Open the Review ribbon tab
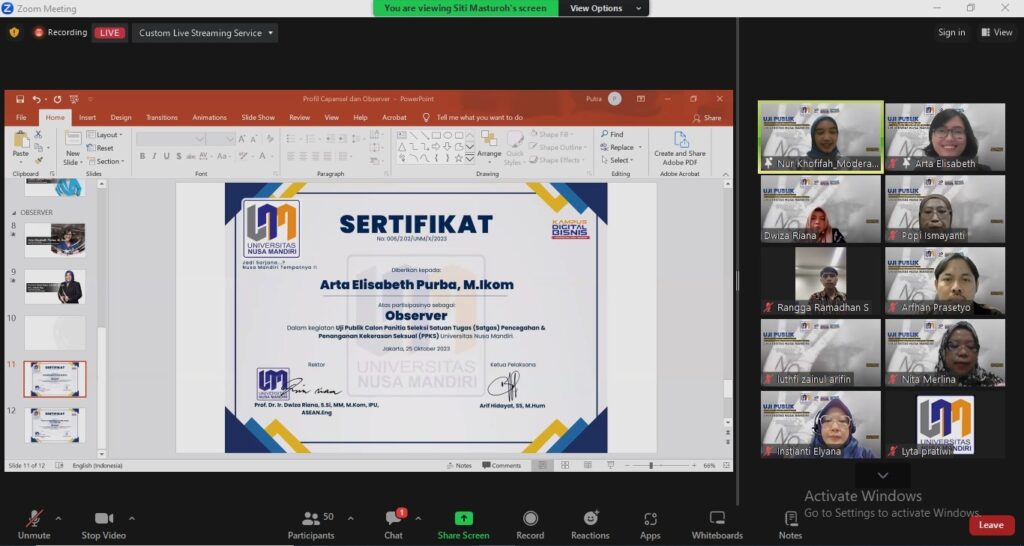 [300, 118]
